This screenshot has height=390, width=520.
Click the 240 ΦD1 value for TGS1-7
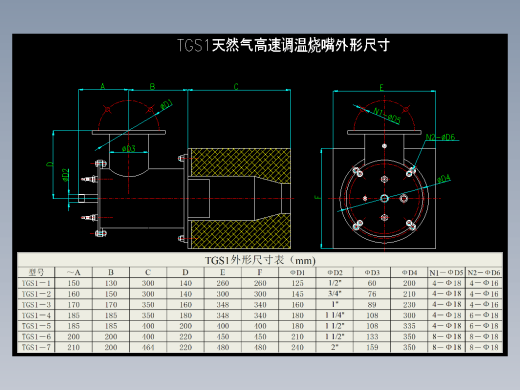[297, 347]
